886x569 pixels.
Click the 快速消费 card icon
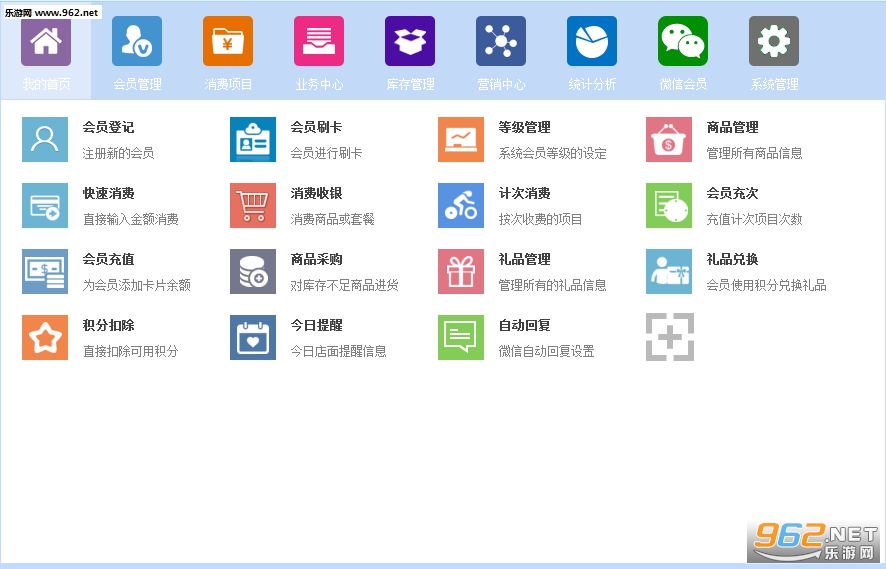45,205
